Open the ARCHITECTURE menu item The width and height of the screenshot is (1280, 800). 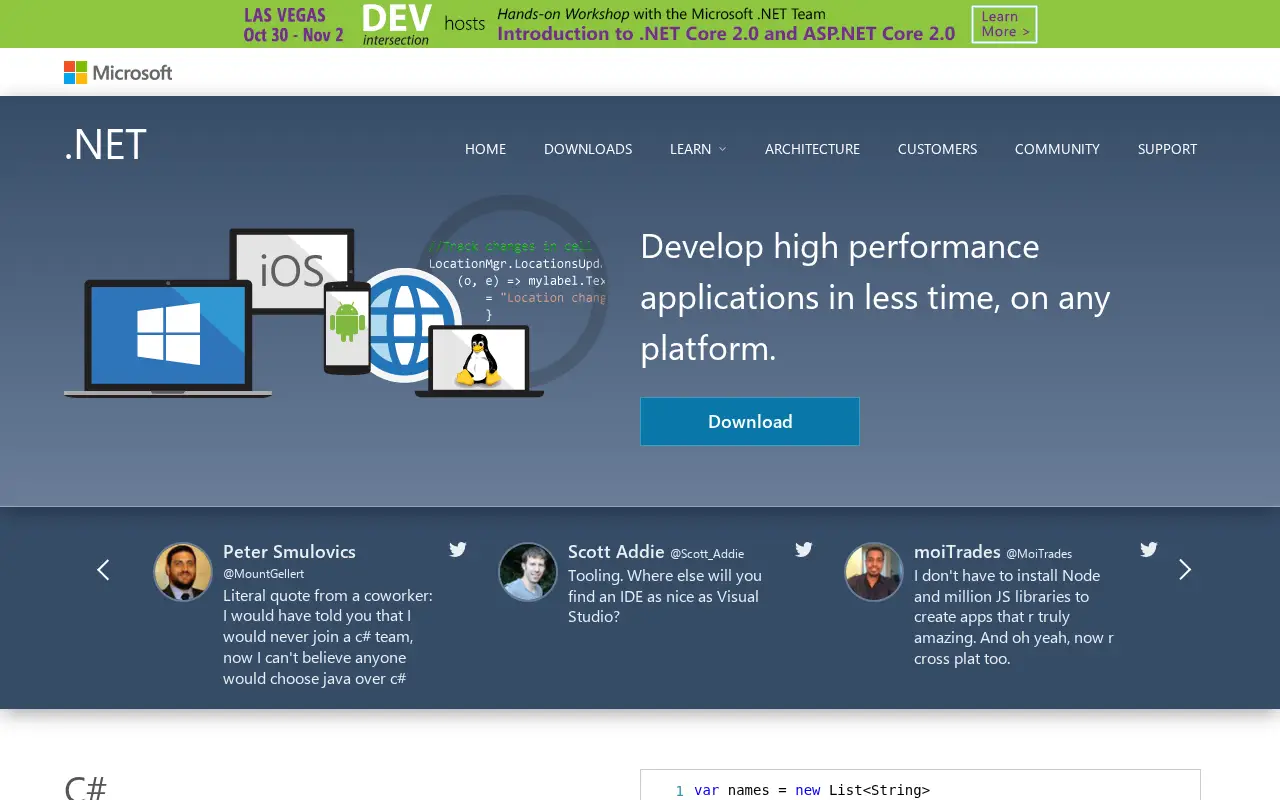click(x=812, y=149)
